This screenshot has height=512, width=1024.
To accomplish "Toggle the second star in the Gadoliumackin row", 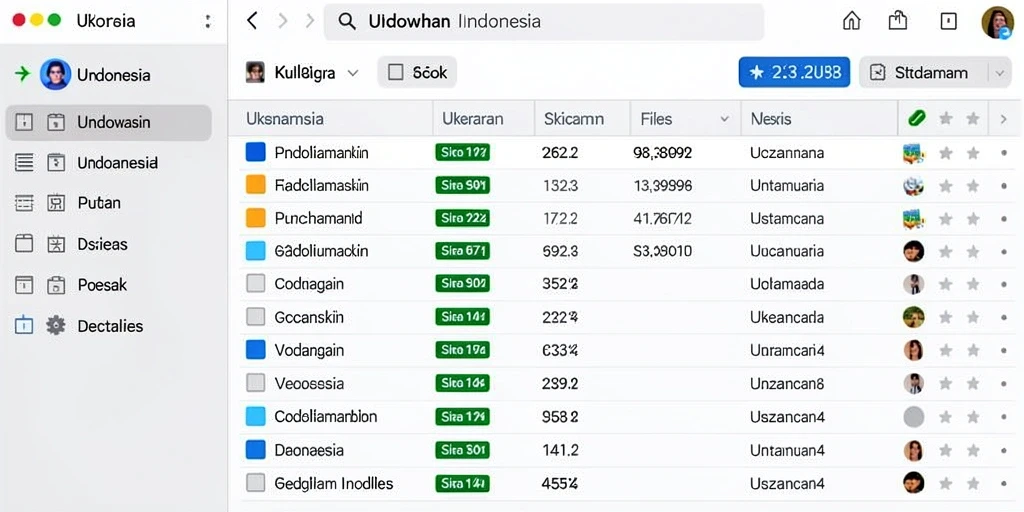I will coord(973,251).
